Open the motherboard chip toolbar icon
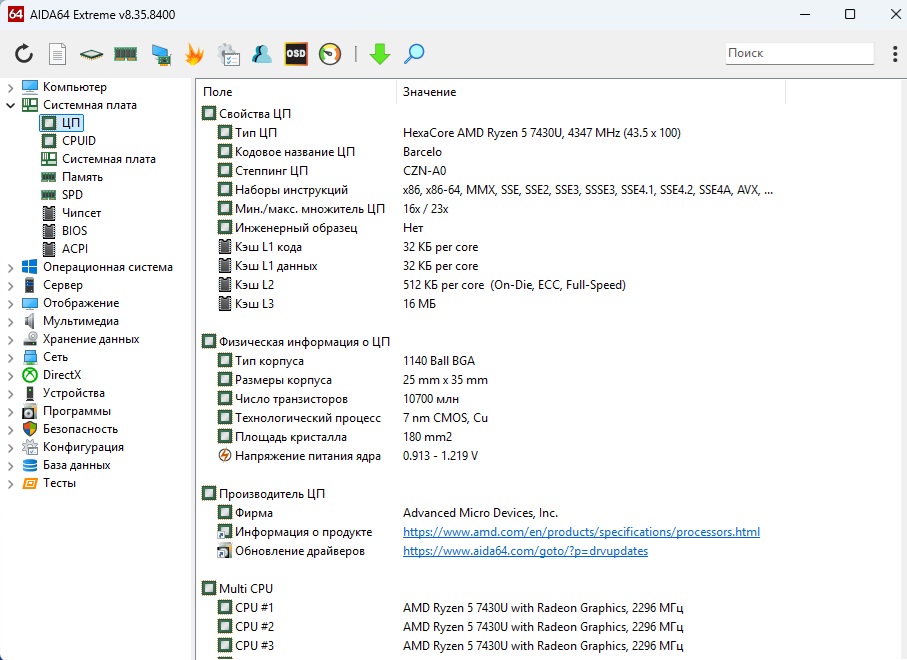This screenshot has height=660, width=907. [x=91, y=54]
